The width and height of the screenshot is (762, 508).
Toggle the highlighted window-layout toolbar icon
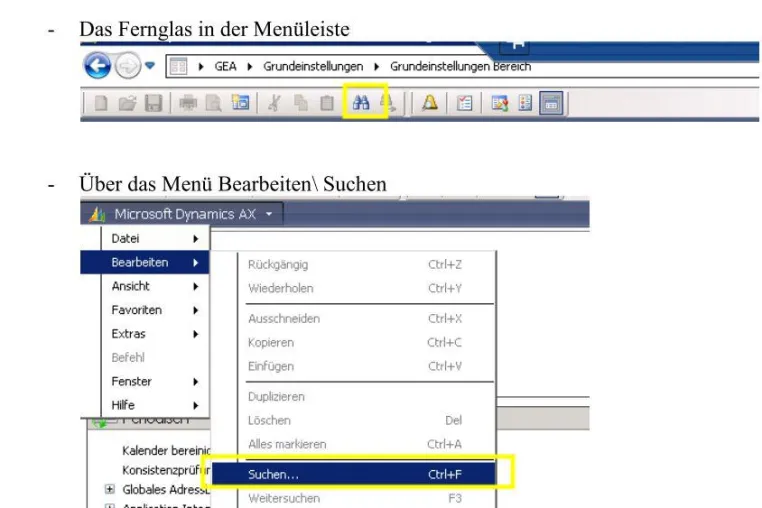point(551,103)
